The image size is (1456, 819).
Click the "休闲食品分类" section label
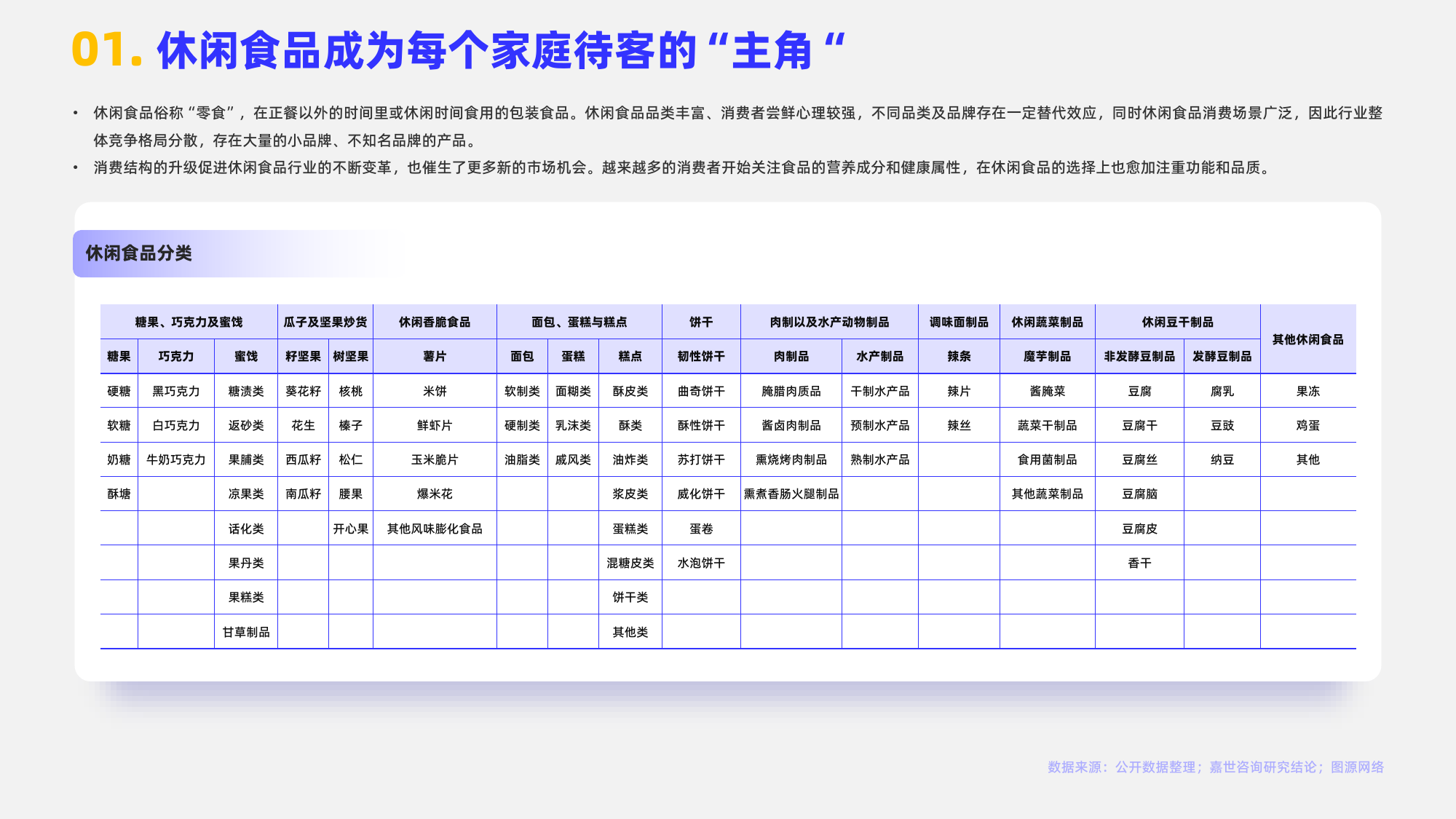tap(138, 253)
